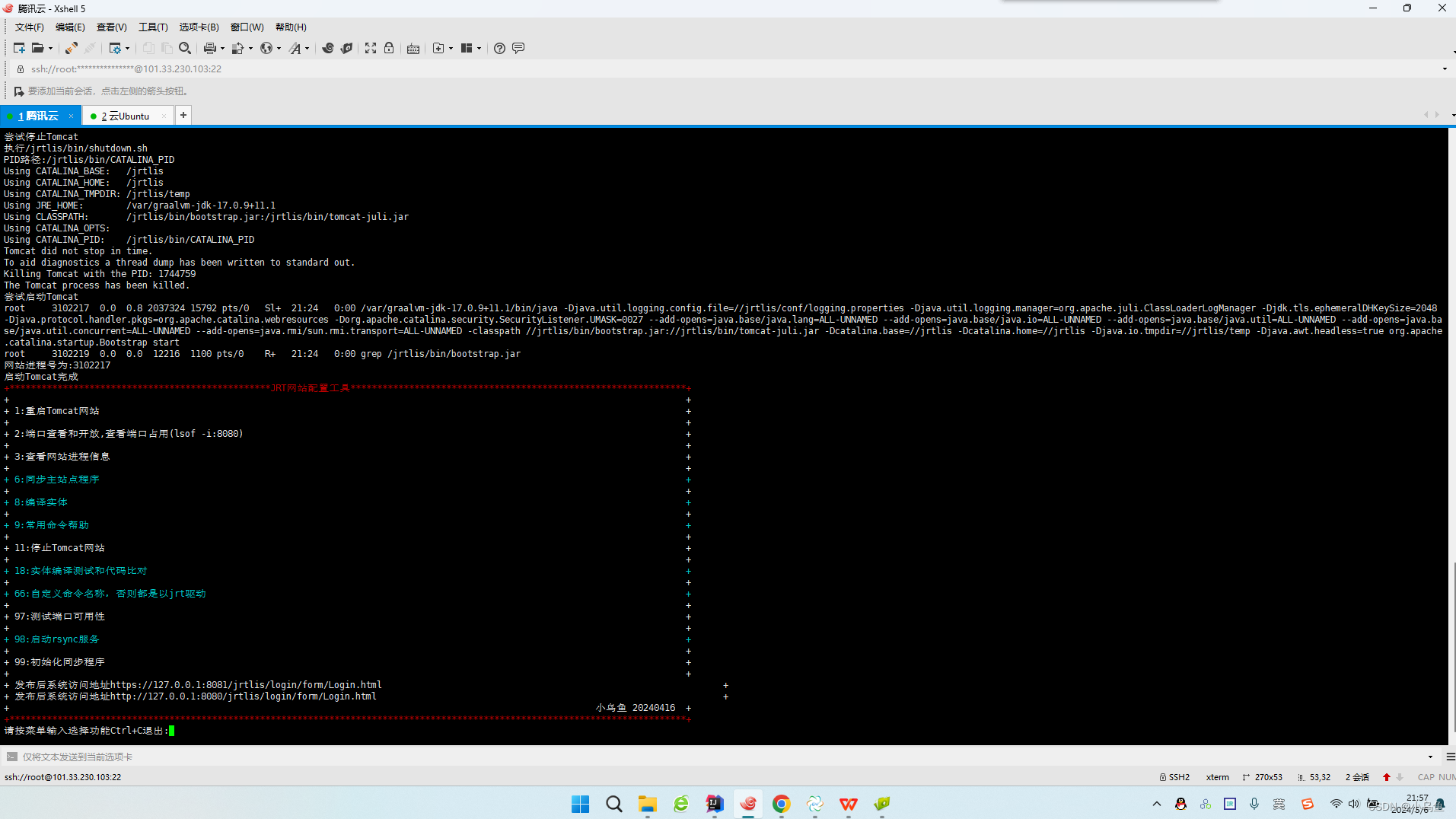This screenshot has width=1456, height=819.
Task: Expand the Font dropdown arrow
Action: pyautogui.click(x=307, y=48)
